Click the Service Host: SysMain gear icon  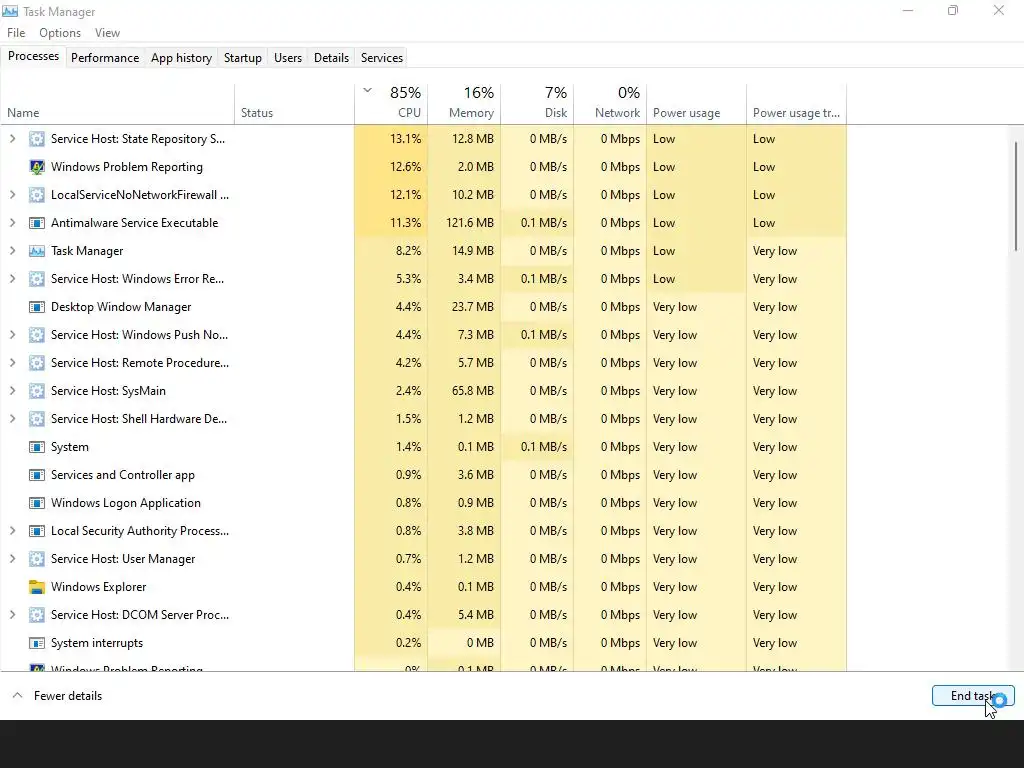point(37,391)
